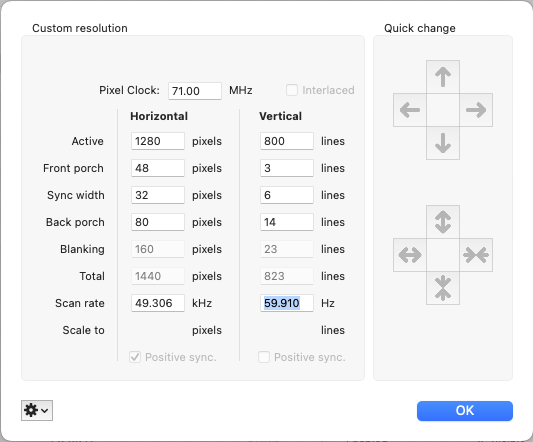Click the horizontal shrink inward-arrows icon
Viewport: 533px width, 442px height.
click(x=476, y=255)
